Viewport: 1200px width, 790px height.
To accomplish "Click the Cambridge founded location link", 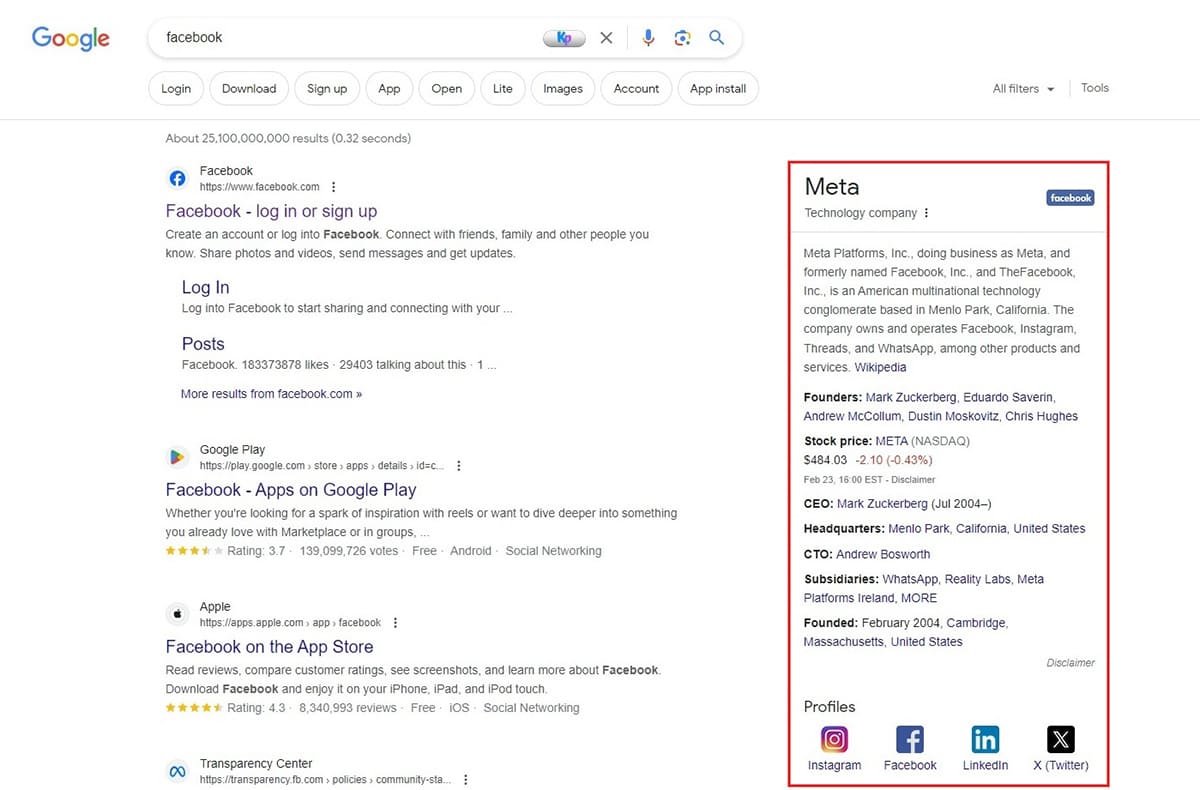I will pos(976,623).
